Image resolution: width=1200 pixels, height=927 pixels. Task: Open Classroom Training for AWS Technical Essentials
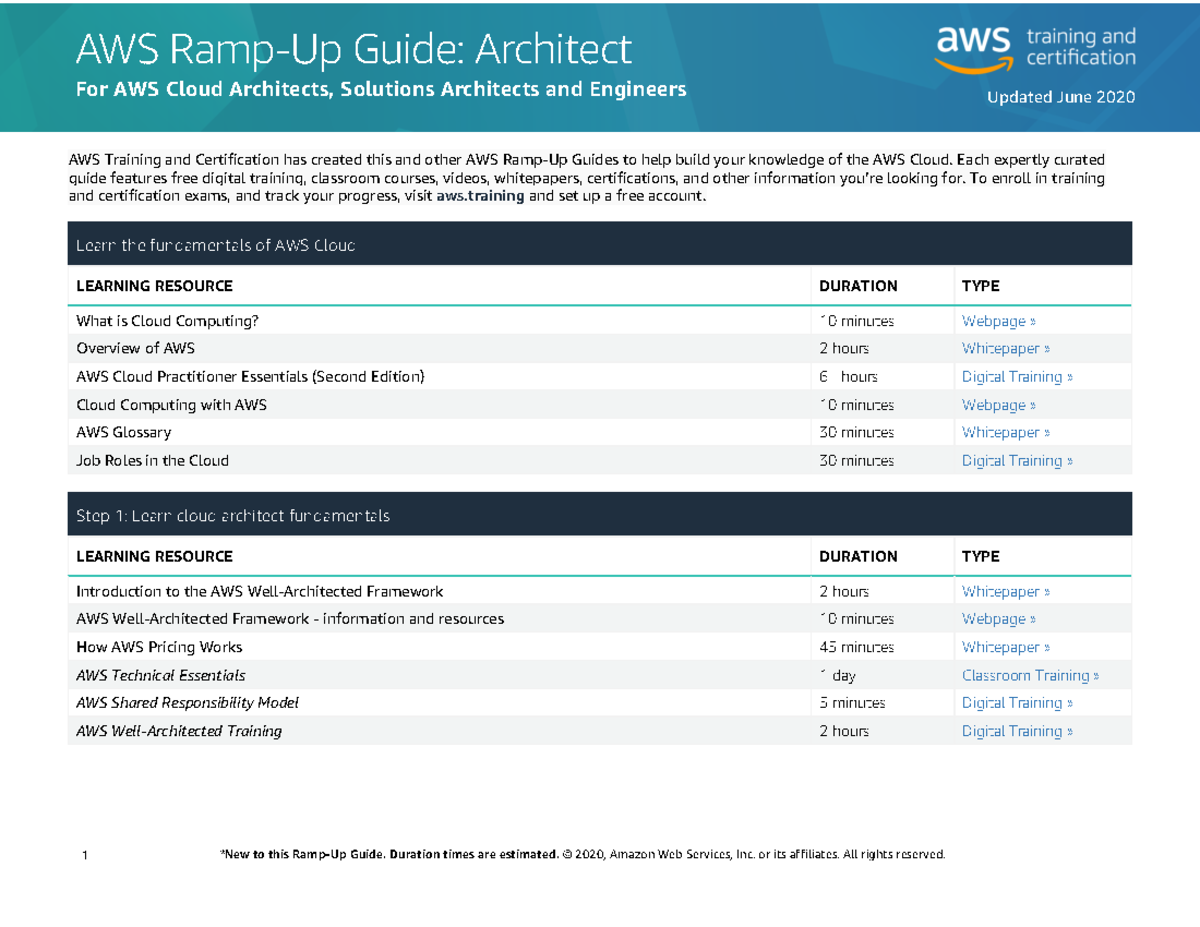1030,675
